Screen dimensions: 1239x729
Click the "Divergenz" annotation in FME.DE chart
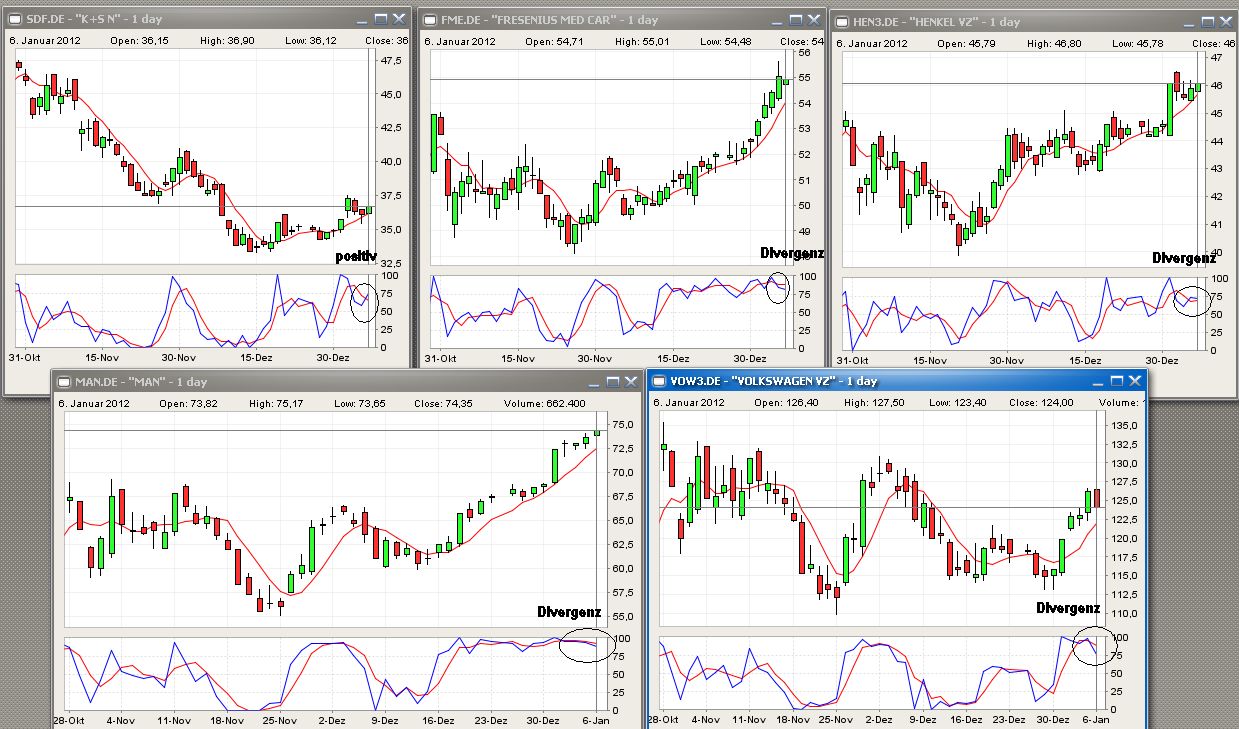click(x=792, y=252)
